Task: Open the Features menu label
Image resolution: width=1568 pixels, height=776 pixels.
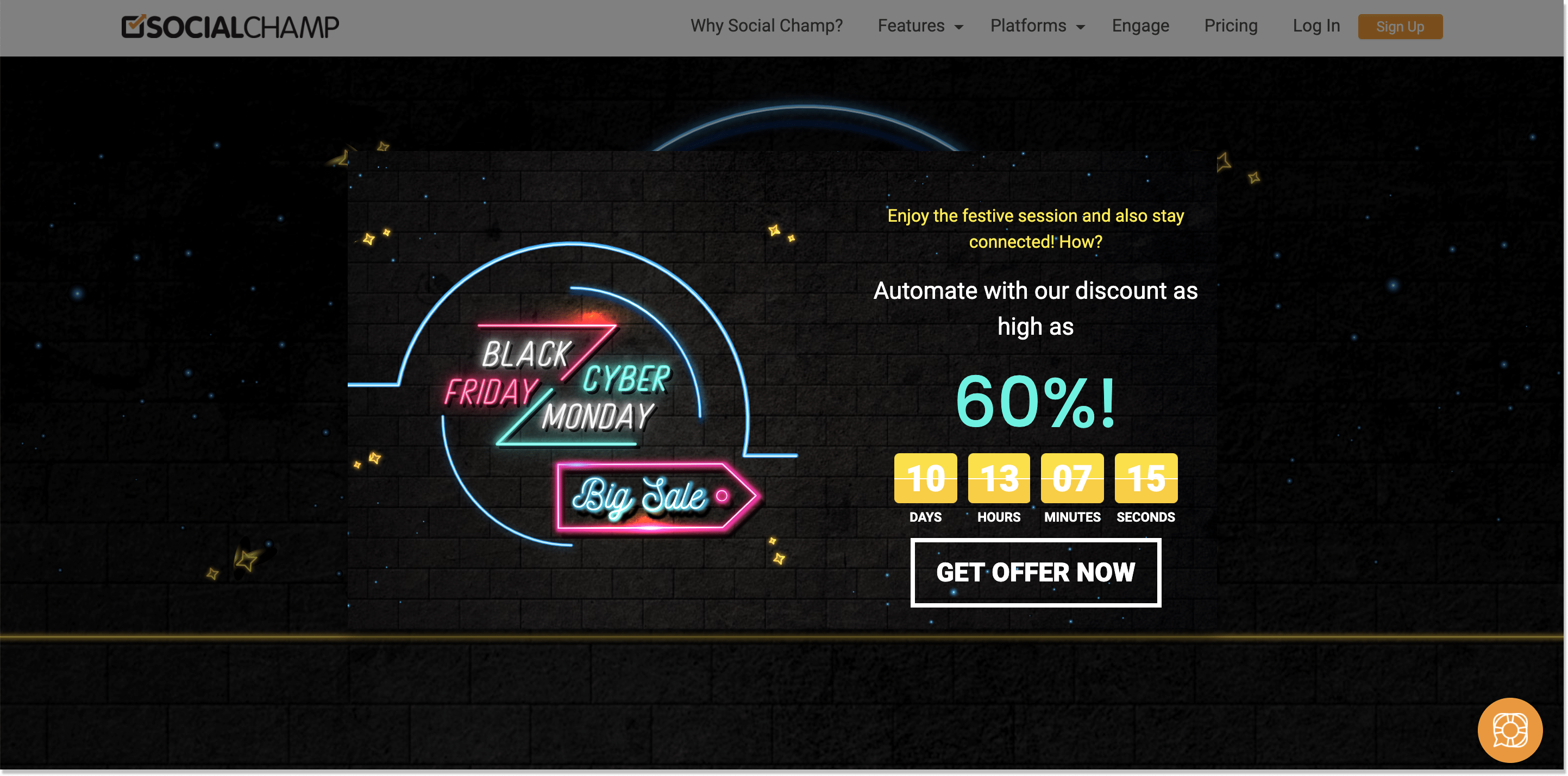Action: pos(911,26)
